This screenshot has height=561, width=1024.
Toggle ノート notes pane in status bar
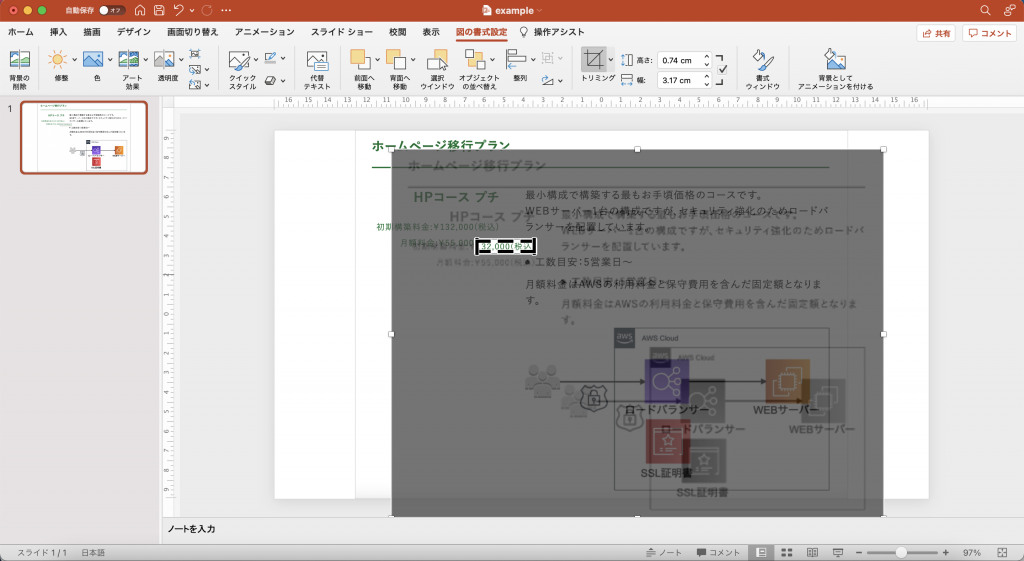(664, 553)
